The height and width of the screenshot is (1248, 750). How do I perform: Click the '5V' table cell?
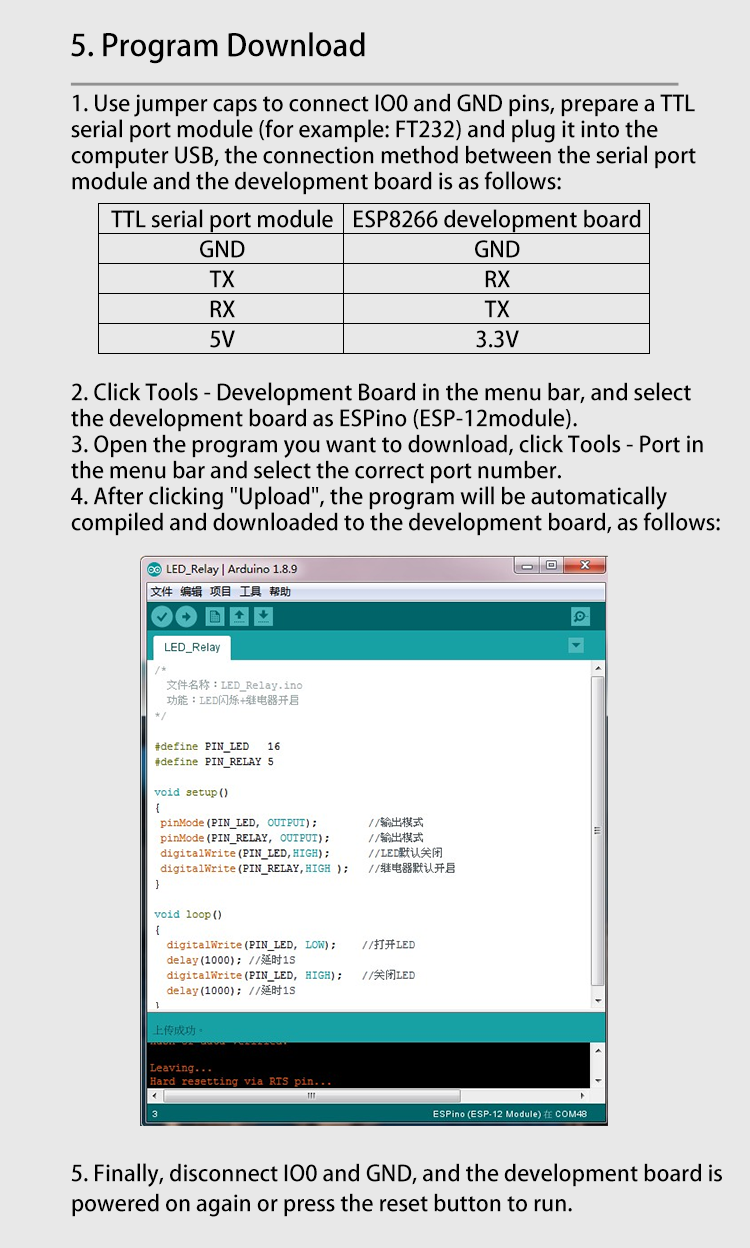coord(221,339)
